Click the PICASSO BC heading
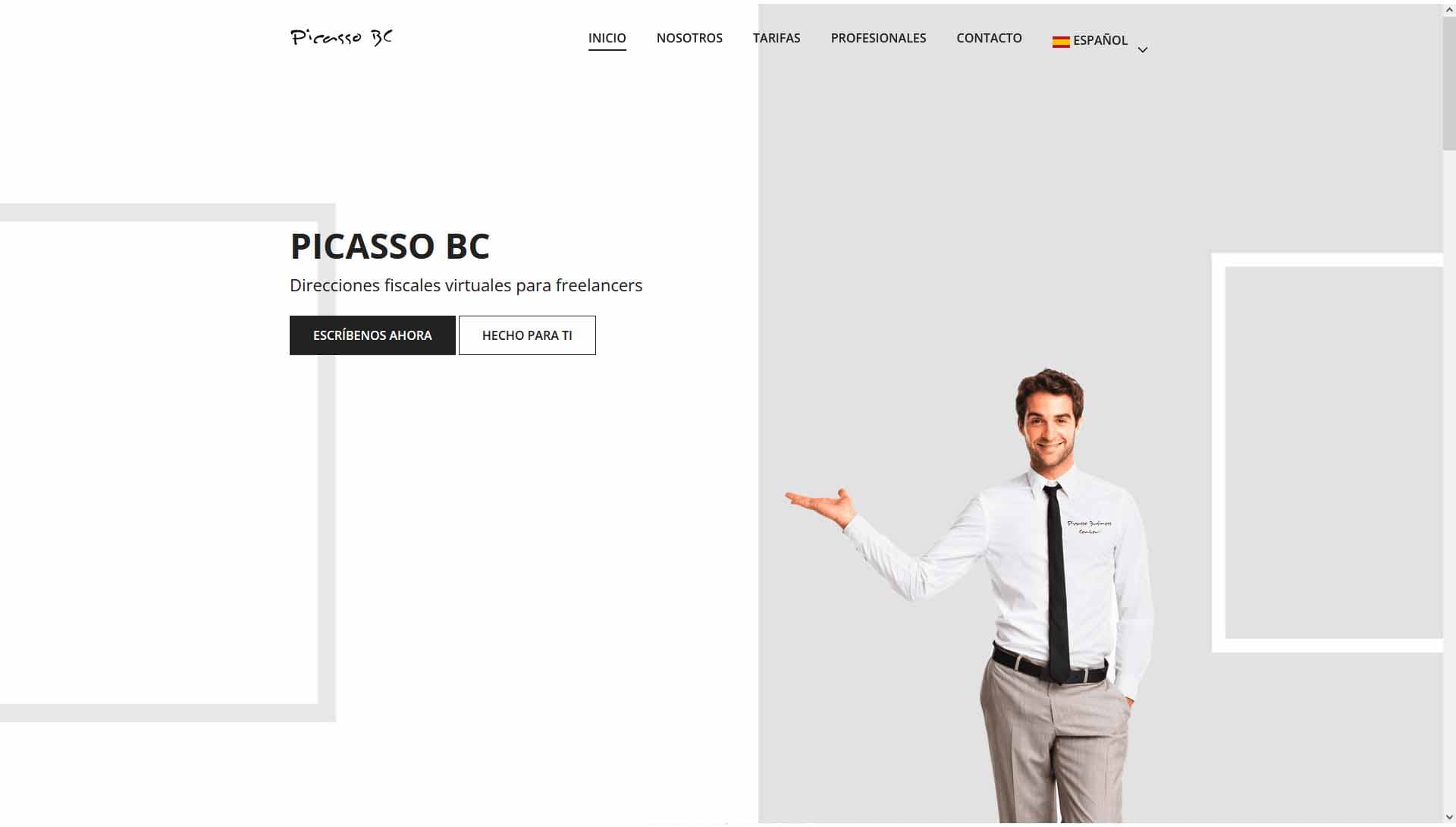1456x827 pixels. (x=390, y=246)
